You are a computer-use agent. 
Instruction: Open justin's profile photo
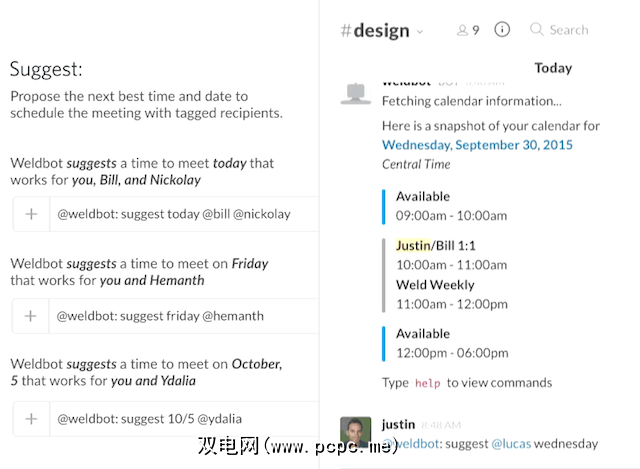coord(355,432)
